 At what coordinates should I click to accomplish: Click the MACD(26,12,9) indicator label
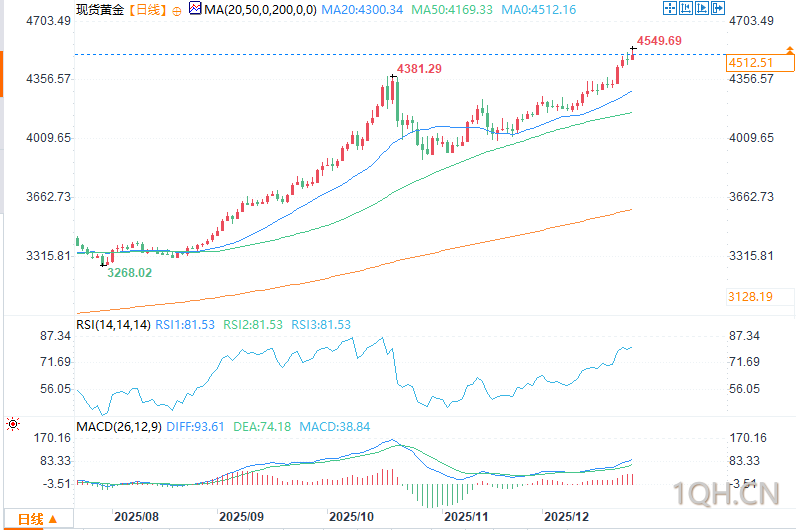[119, 427]
